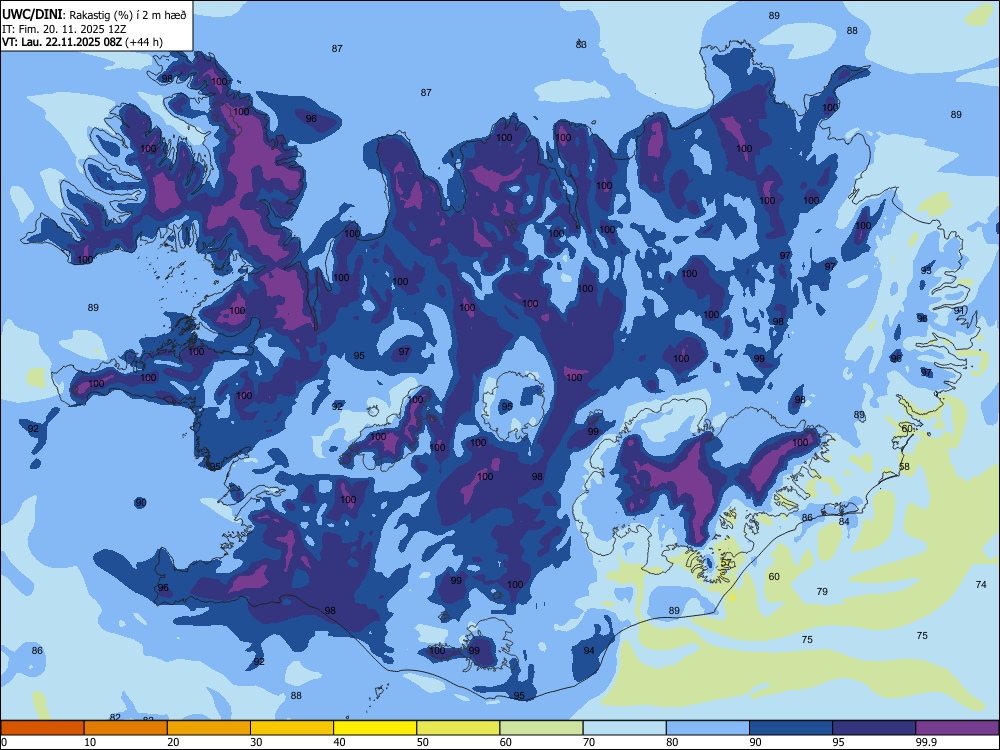Click the legend scale label '70'
This screenshot has height=750, width=1000.
coord(589,742)
